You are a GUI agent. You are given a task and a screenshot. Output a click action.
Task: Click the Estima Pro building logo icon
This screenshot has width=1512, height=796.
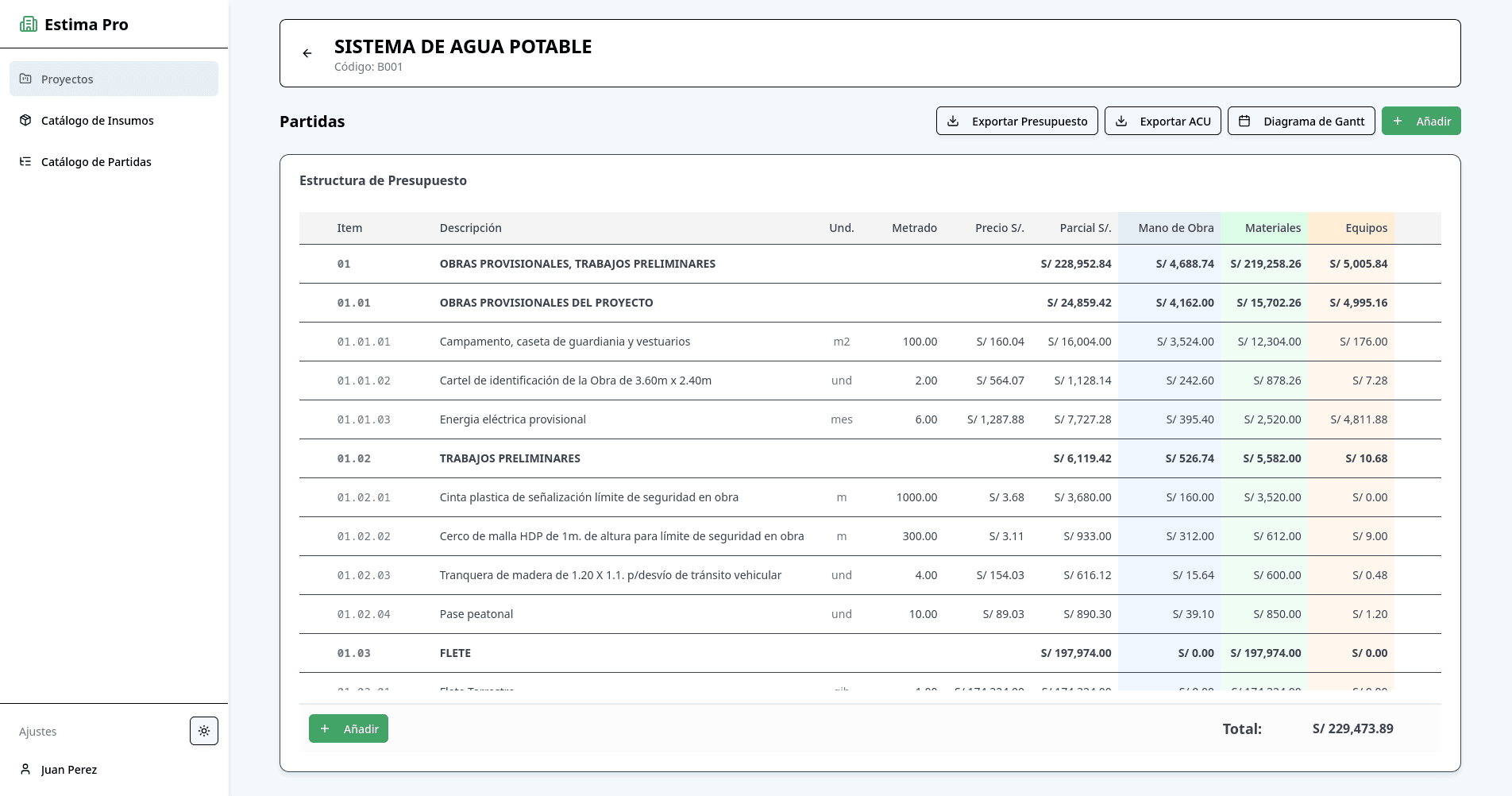click(29, 24)
